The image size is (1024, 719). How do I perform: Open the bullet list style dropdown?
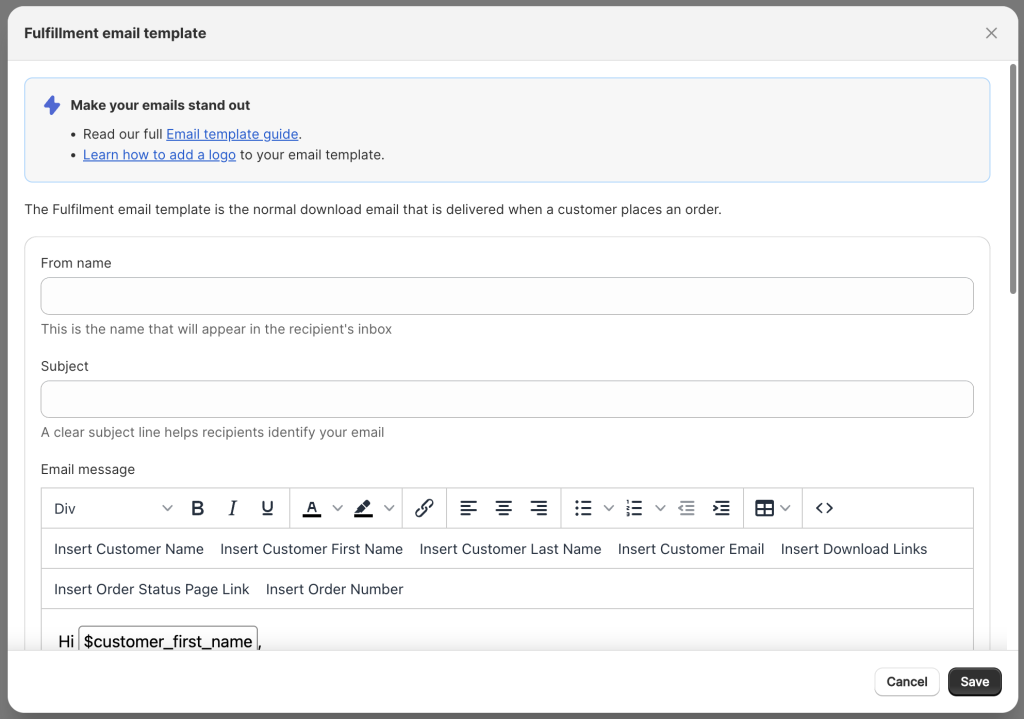tap(609, 508)
